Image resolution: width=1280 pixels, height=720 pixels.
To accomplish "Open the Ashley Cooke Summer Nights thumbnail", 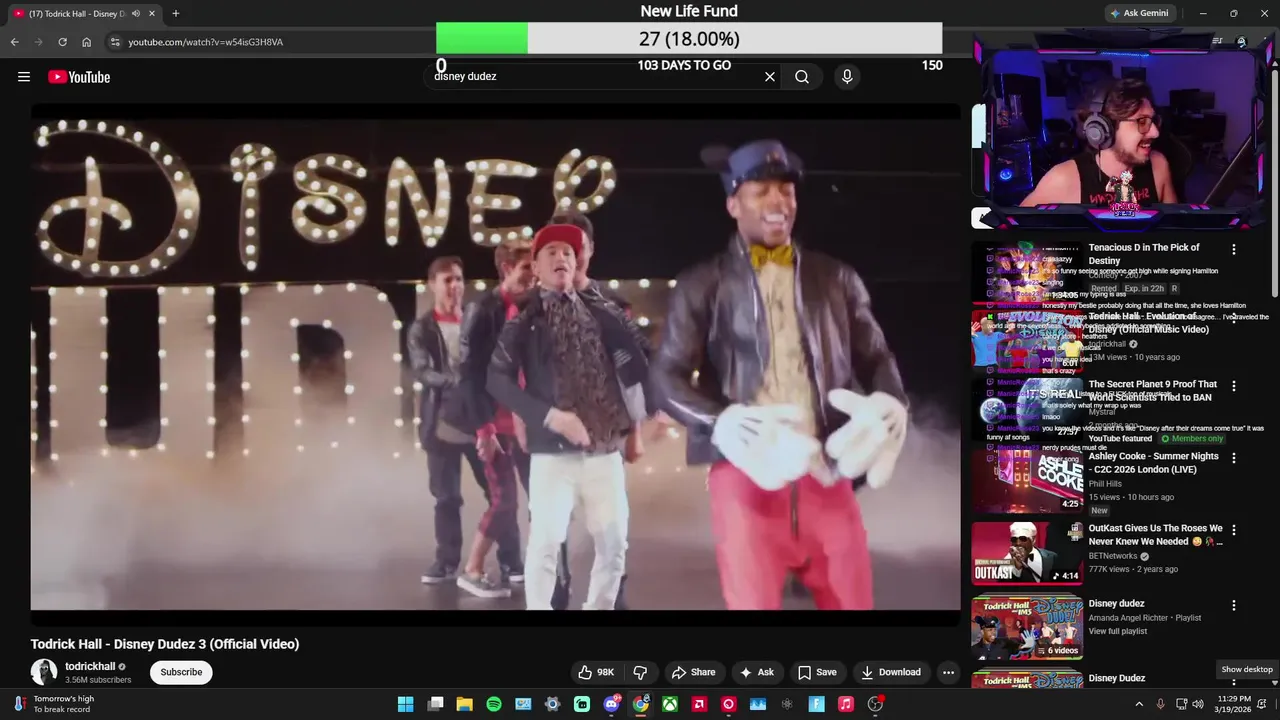I will pyautogui.click(x=1027, y=481).
